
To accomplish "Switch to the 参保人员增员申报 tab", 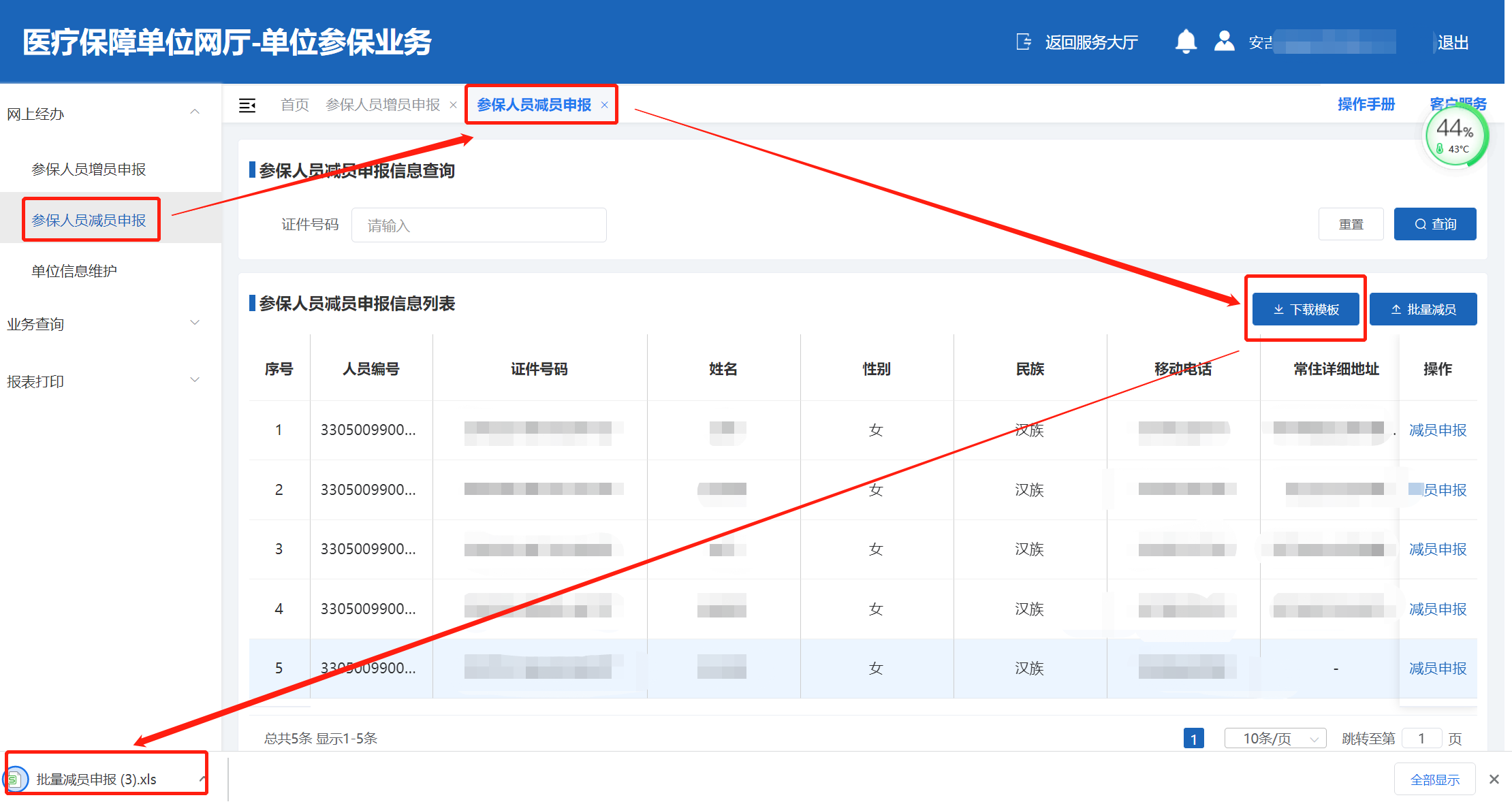I will (383, 105).
